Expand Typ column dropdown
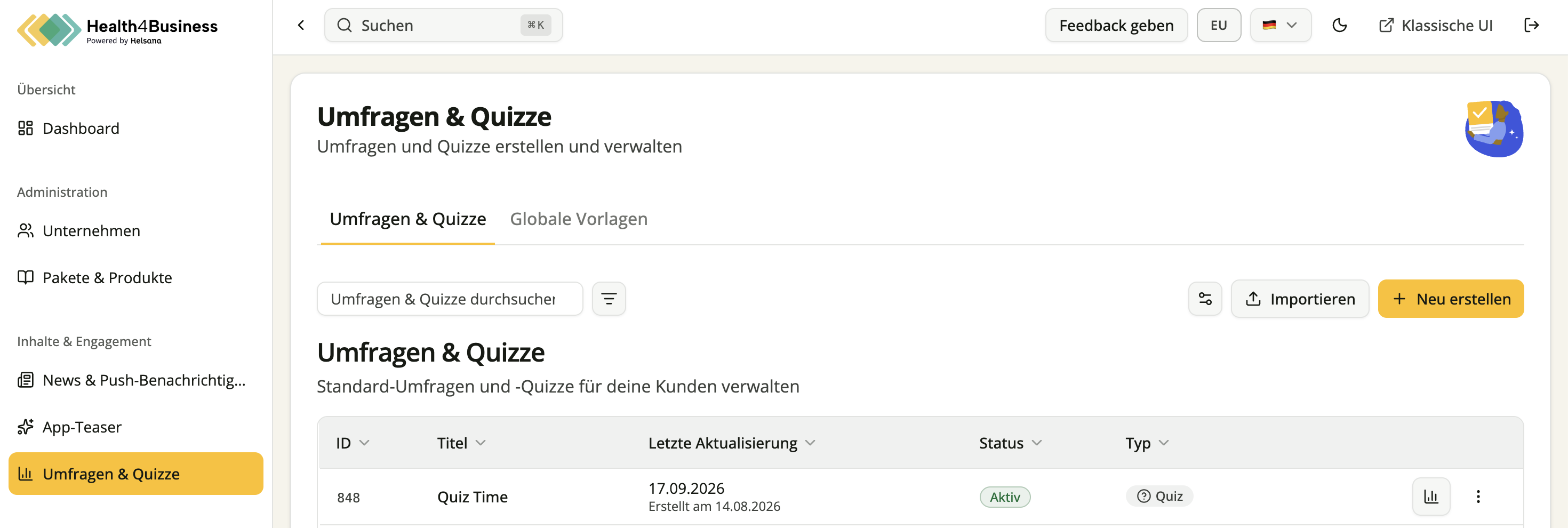 1163,443
